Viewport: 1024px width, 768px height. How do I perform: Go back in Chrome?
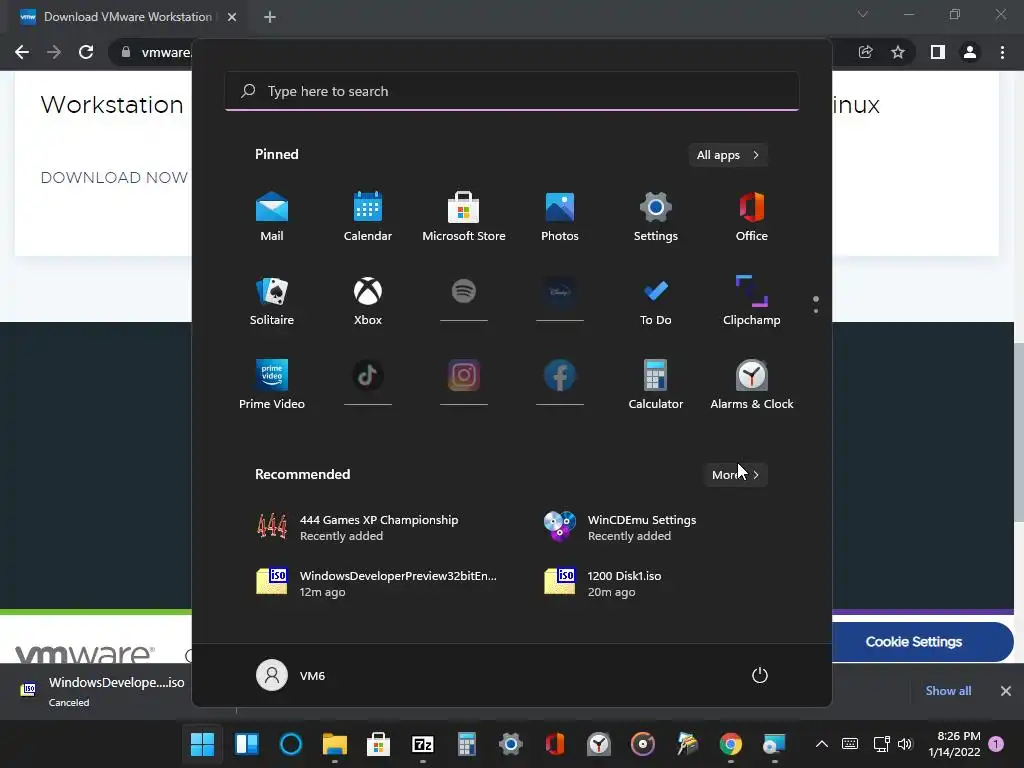[22, 52]
